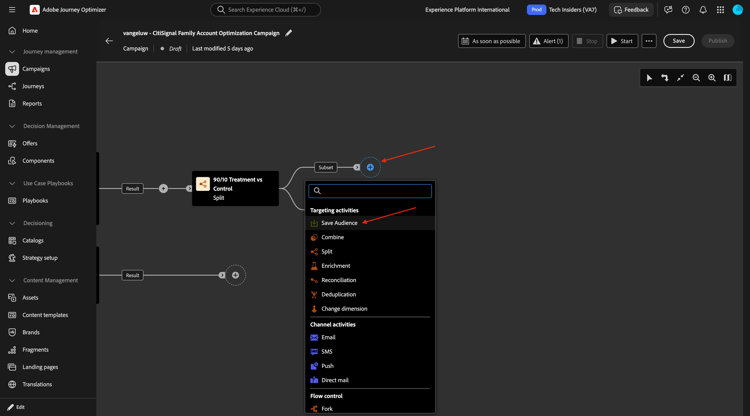The height and width of the screenshot is (416, 750).
Task: Click the Experience Platform International organization switcher
Action: tap(467, 10)
